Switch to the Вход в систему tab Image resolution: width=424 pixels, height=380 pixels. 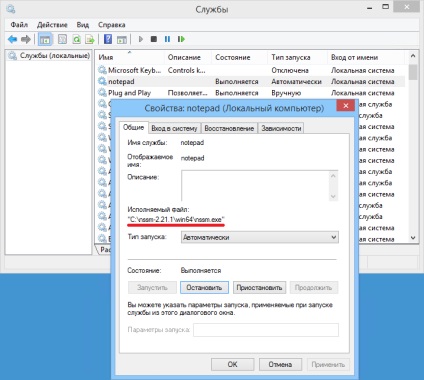click(x=174, y=128)
